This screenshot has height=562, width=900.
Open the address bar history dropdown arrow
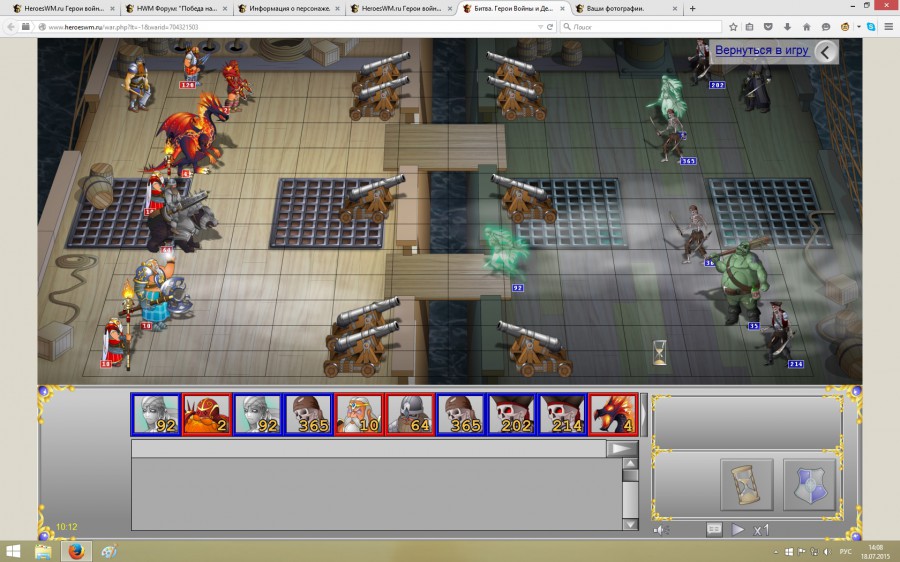pos(540,26)
